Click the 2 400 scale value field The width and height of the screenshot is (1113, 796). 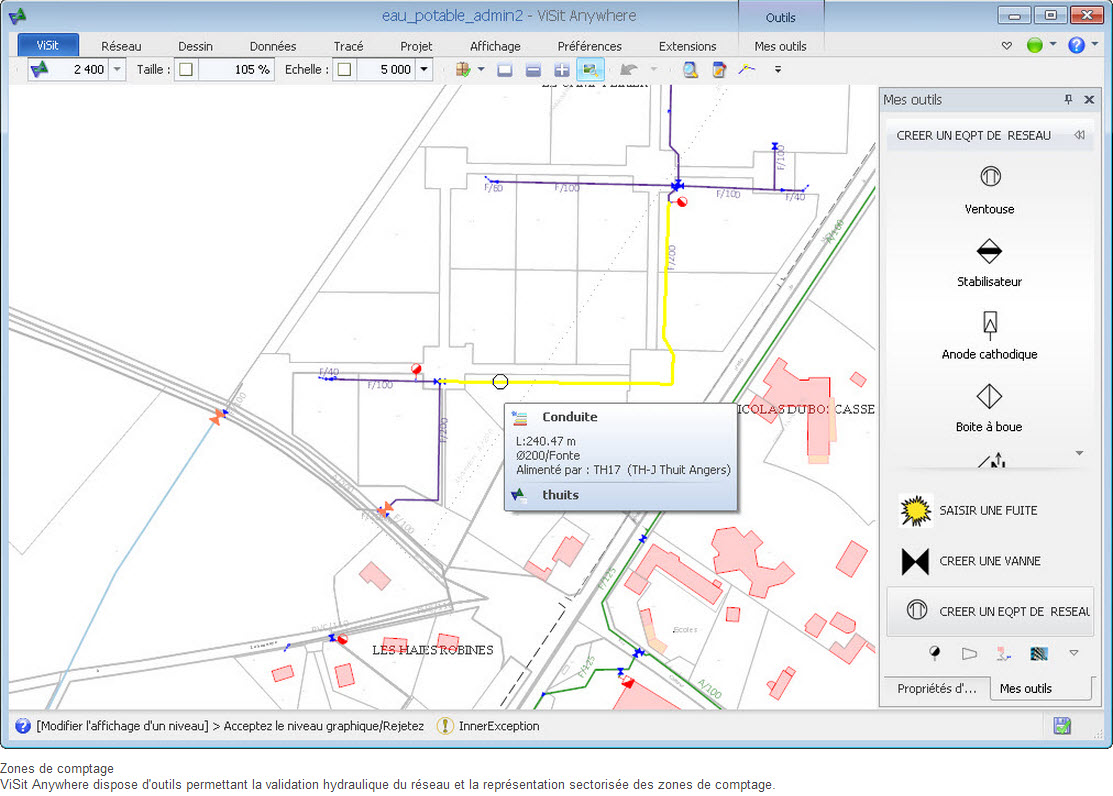[80, 70]
